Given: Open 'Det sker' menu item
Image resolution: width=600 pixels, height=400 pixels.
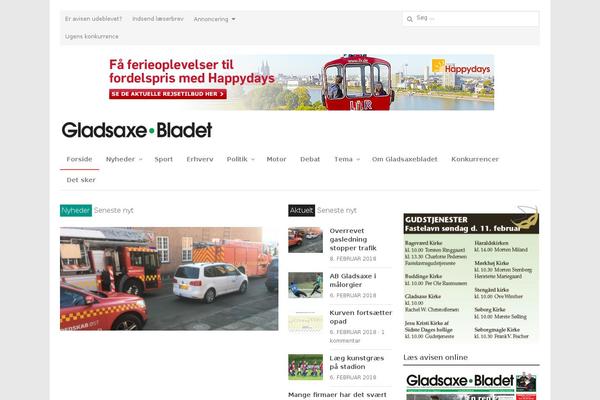Looking at the screenshot, I should click(x=81, y=180).
